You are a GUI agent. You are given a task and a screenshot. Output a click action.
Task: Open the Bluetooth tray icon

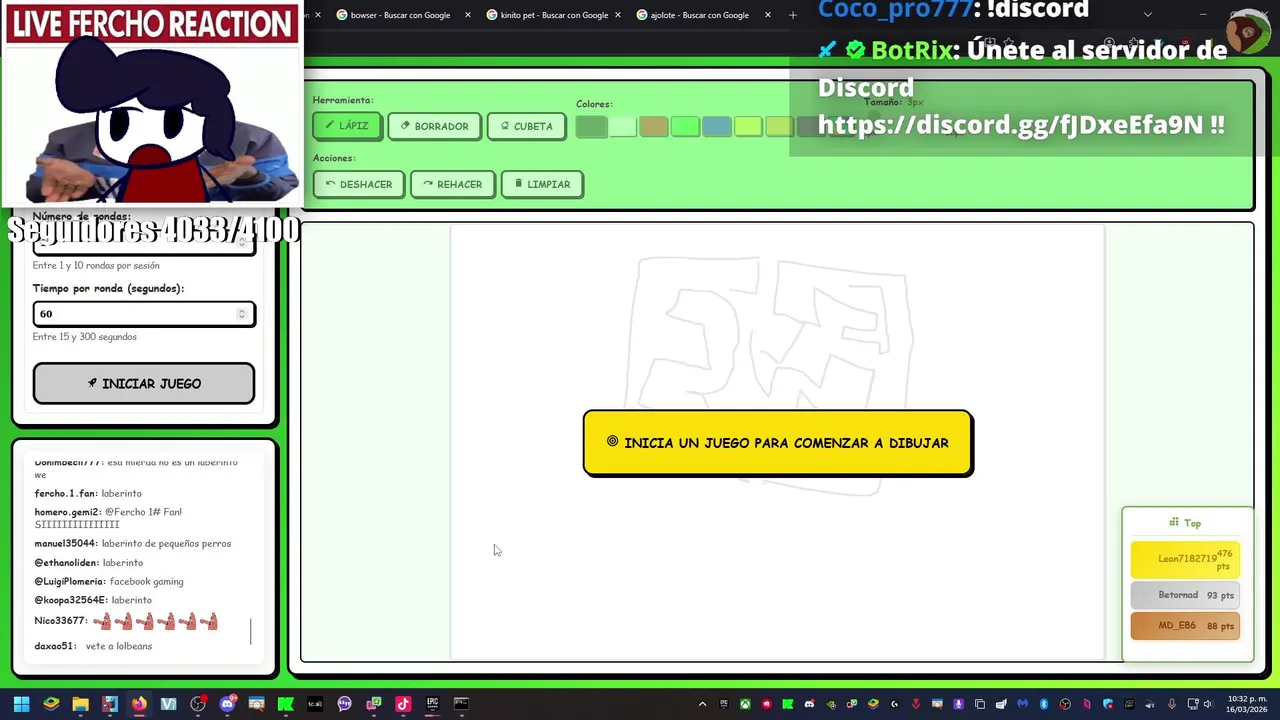[1043, 704]
